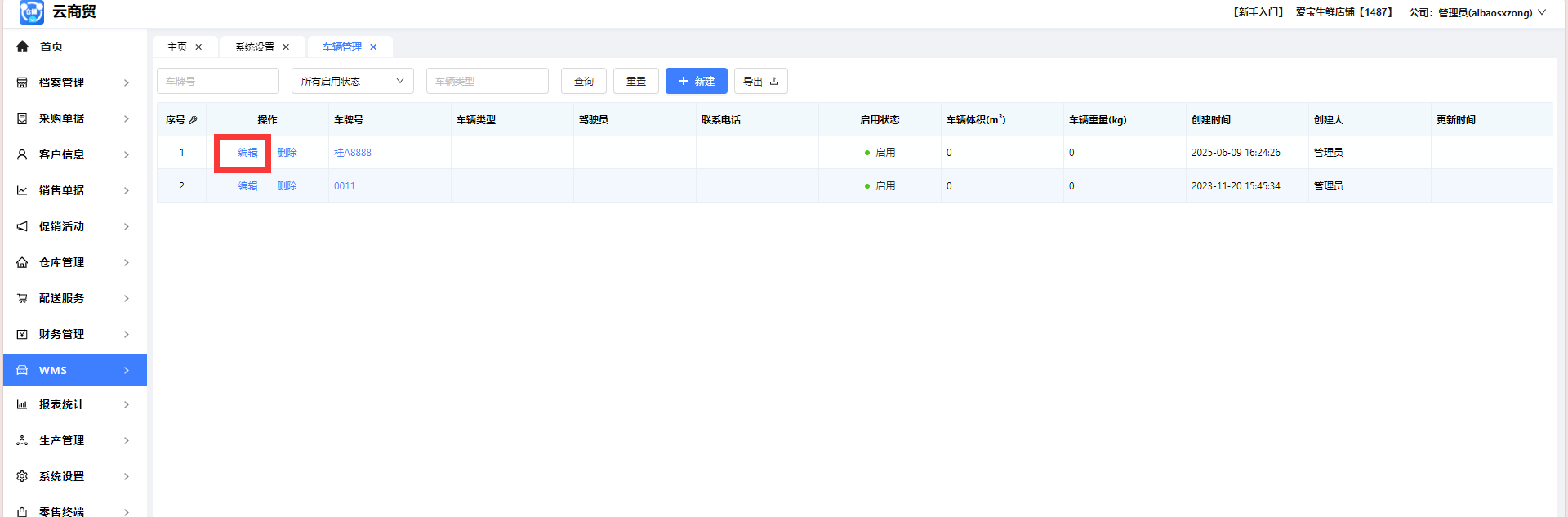Click the home icon in the sidebar
This screenshot has height=517, width=1568.
pyautogui.click(x=22, y=47)
